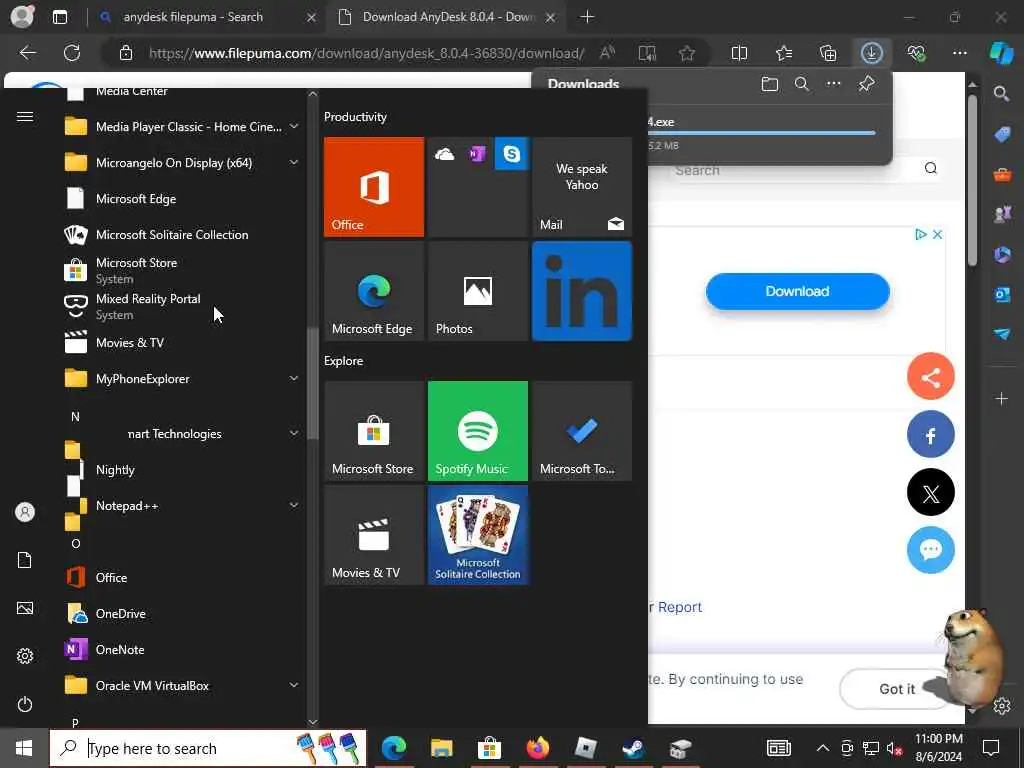Open Edge tab actions menu
The height and width of the screenshot is (768, 1024).
pyautogui.click(x=60, y=17)
